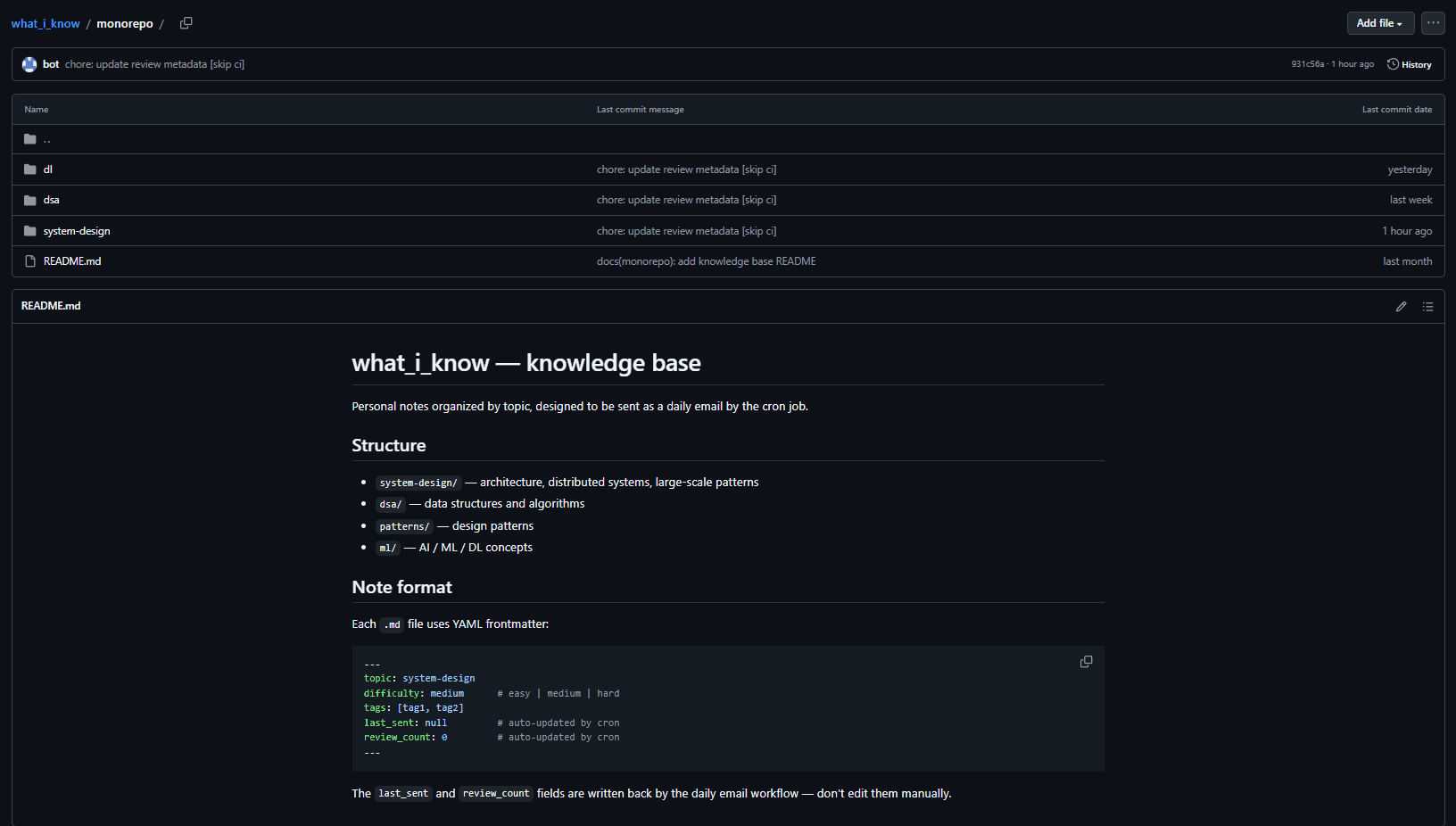Copy the YAML frontmatter code block
1456x826 pixels.
click(1086, 662)
